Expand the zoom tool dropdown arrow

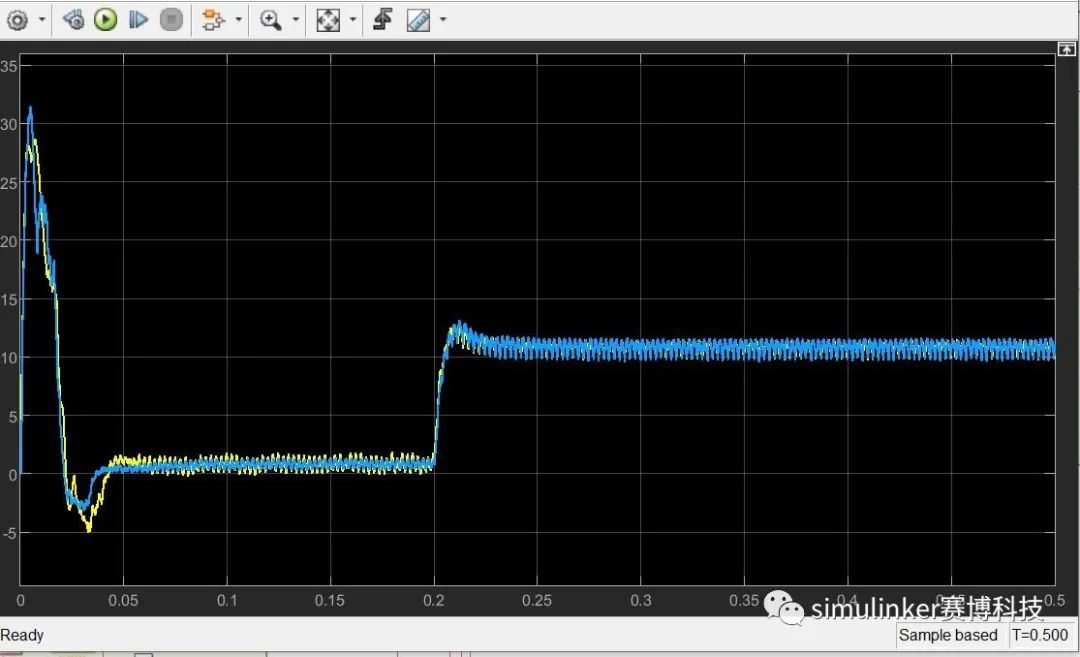[296, 20]
